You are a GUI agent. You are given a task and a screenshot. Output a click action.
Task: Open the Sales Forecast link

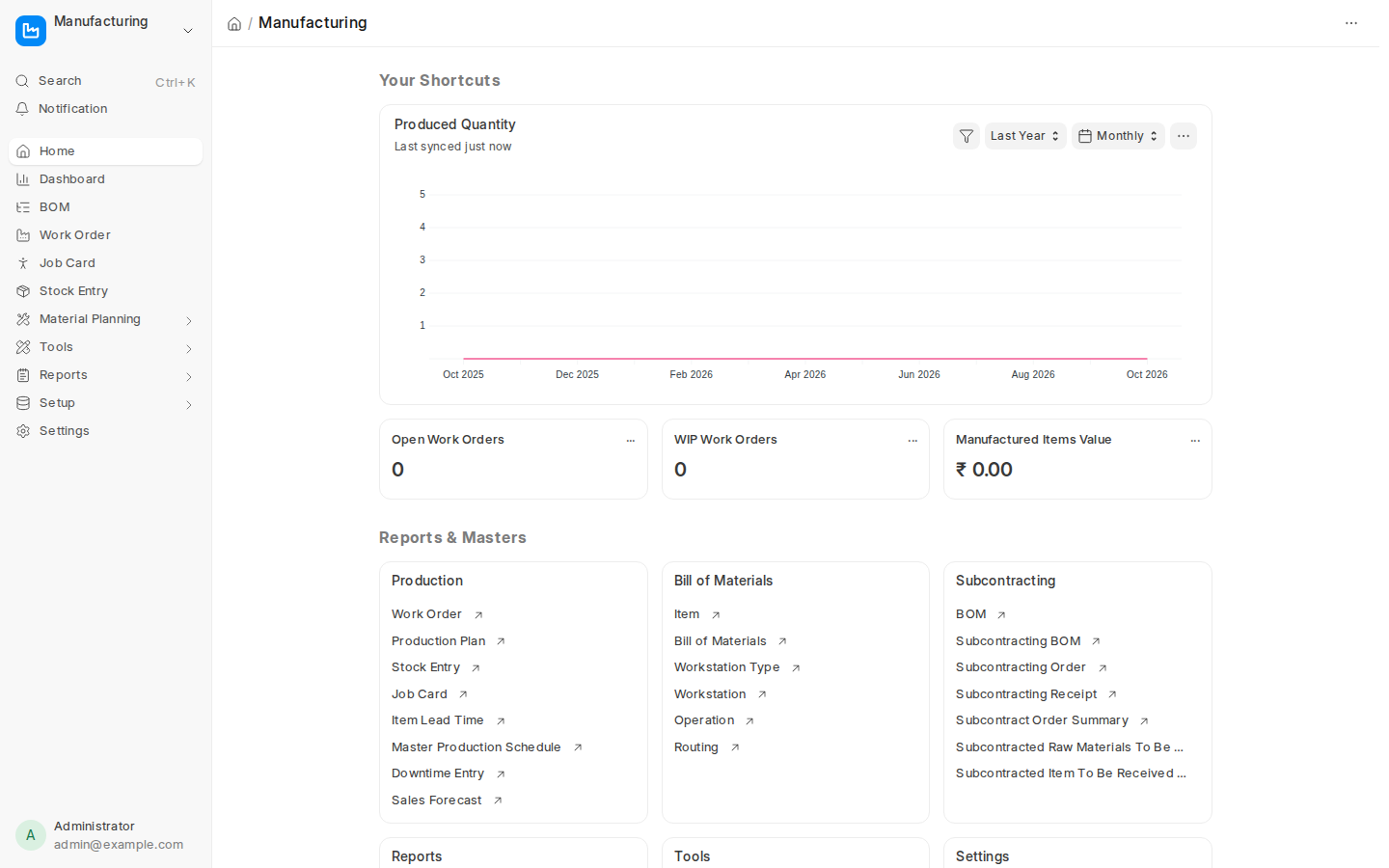coord(437,800)
